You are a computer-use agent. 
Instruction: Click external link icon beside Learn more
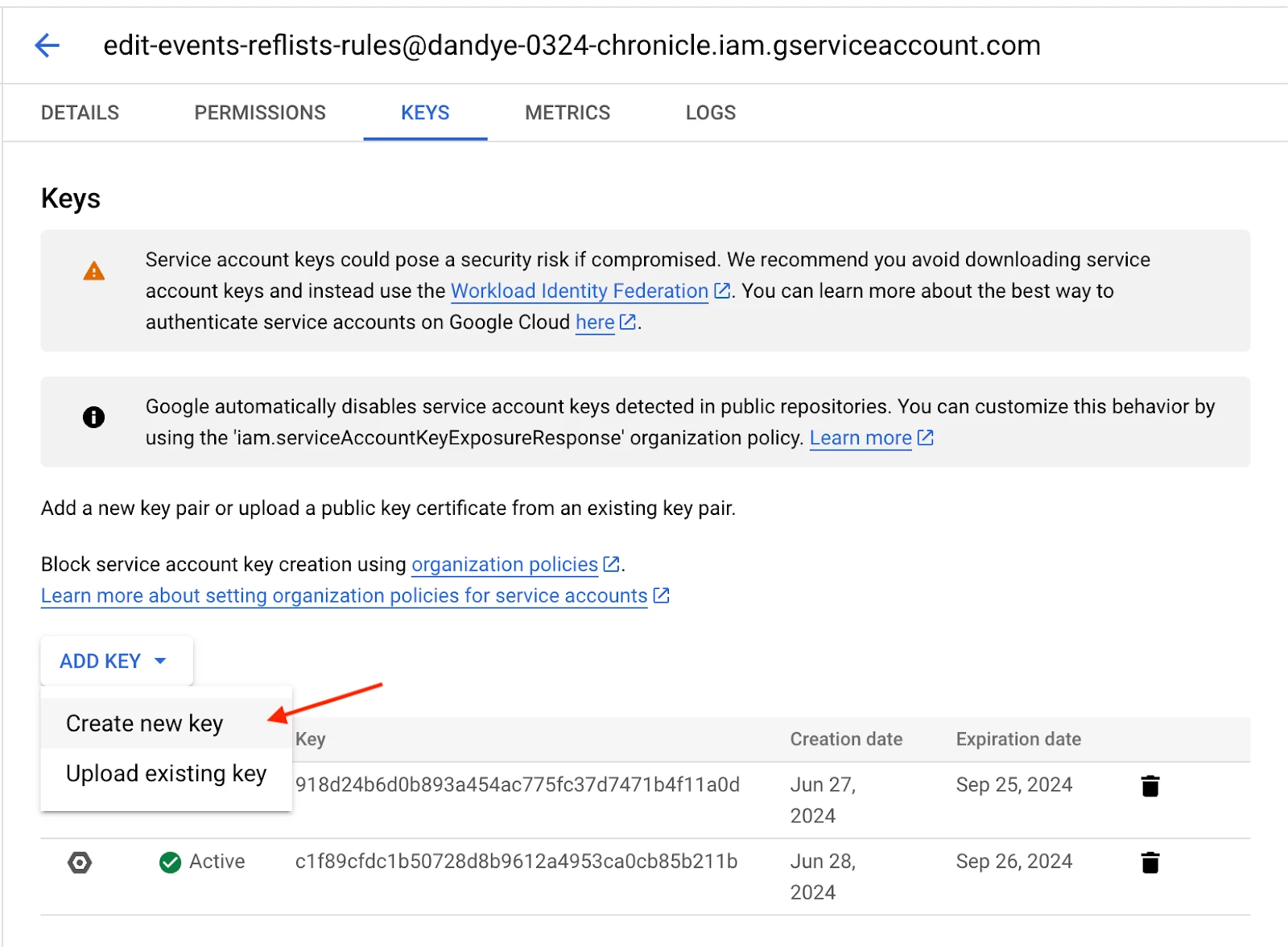click(925, 438)
